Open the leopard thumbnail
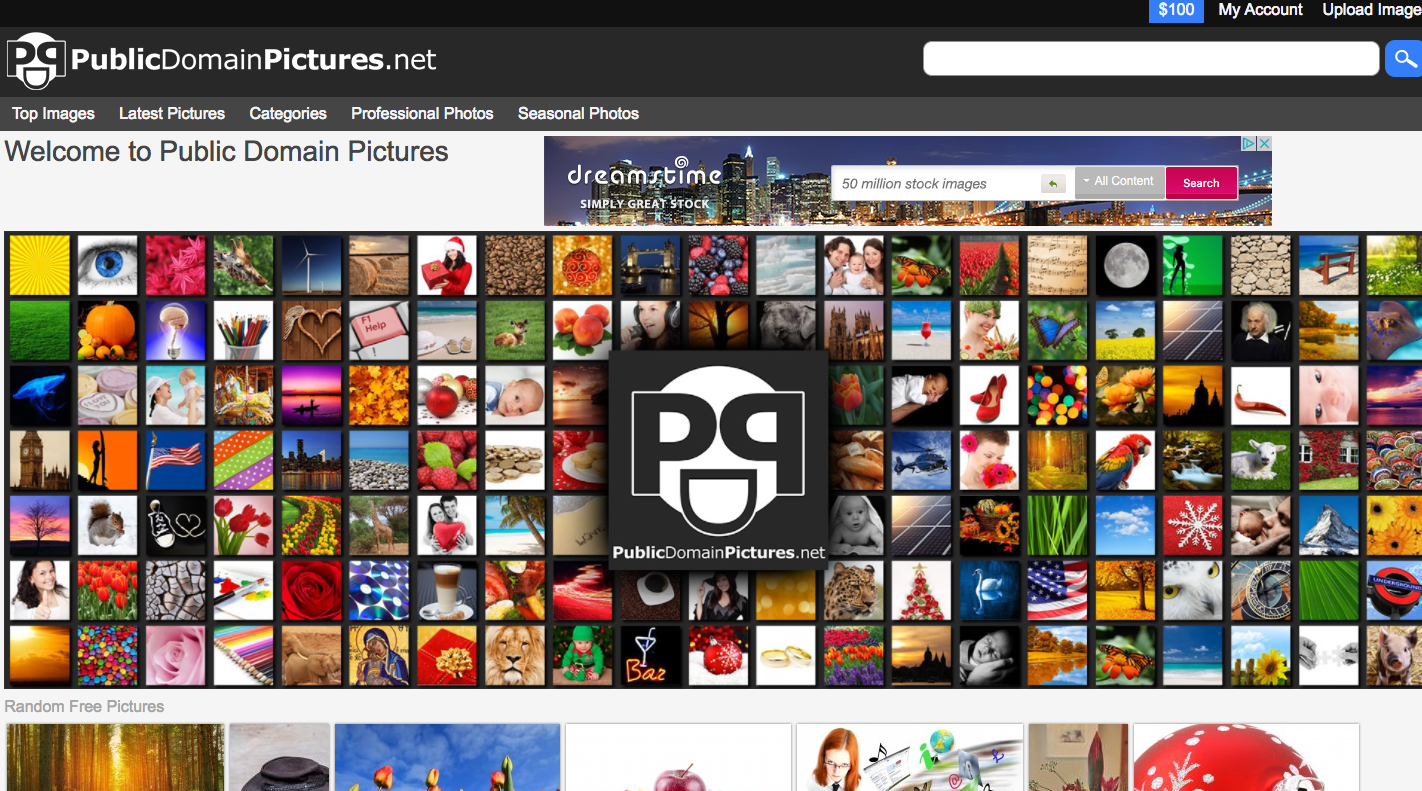This screenshot has height=791, width=1422. click(x=854, y=590)
